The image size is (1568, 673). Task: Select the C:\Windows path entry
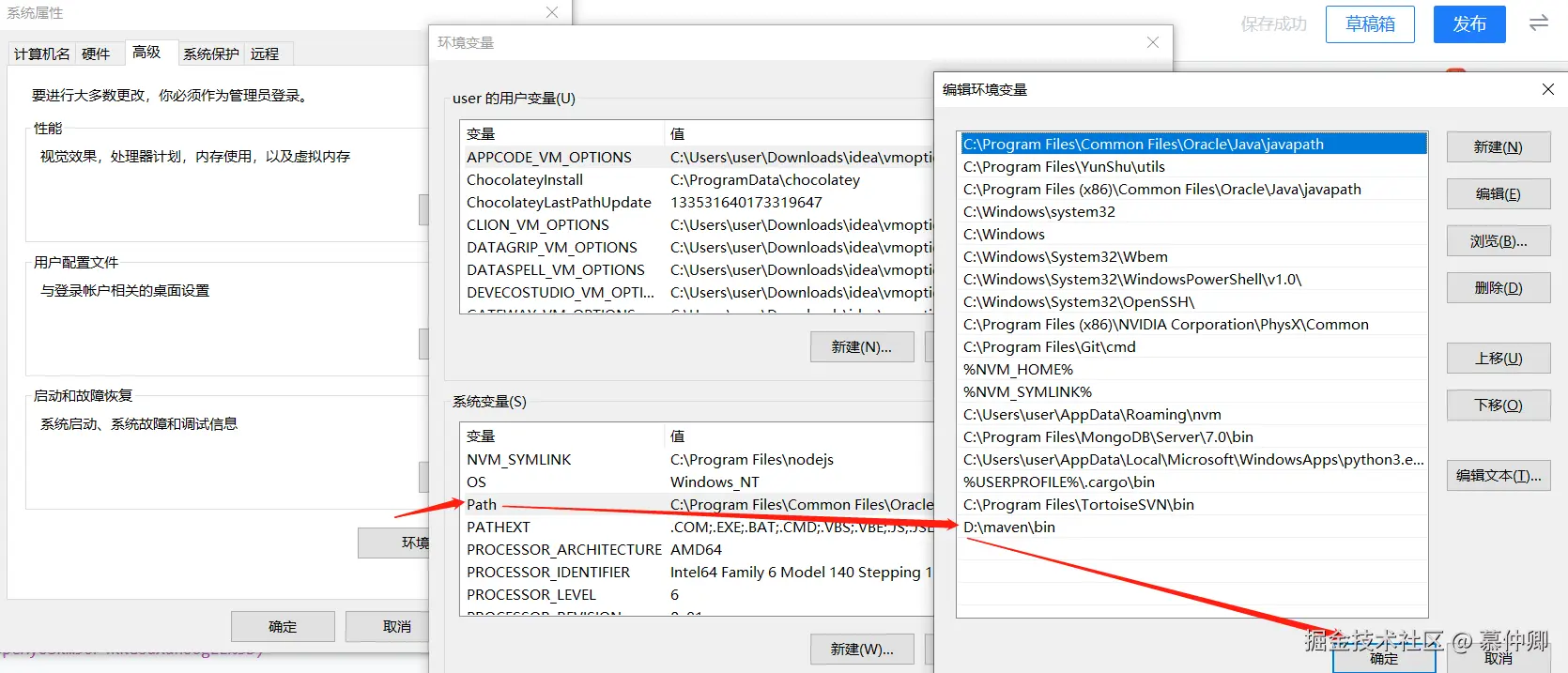1192,234
